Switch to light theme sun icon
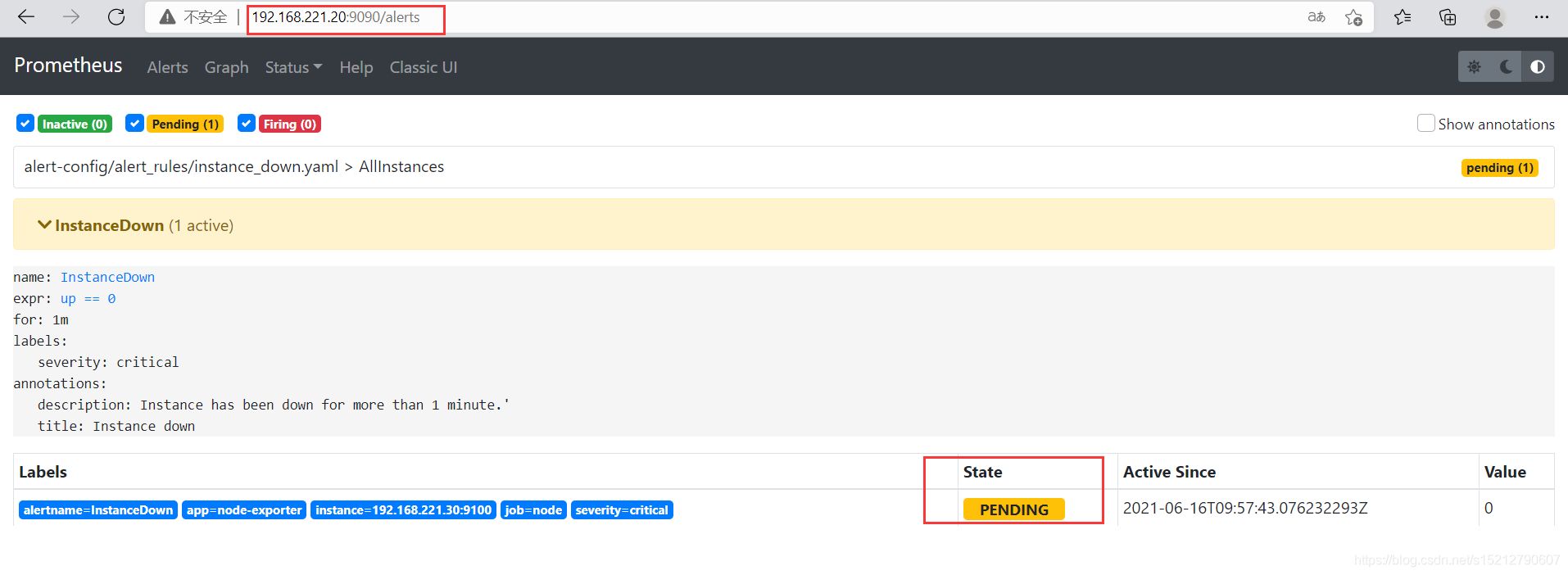Screen dimensions: 1568x575 pyautogui.click(x=1474, y=67)
